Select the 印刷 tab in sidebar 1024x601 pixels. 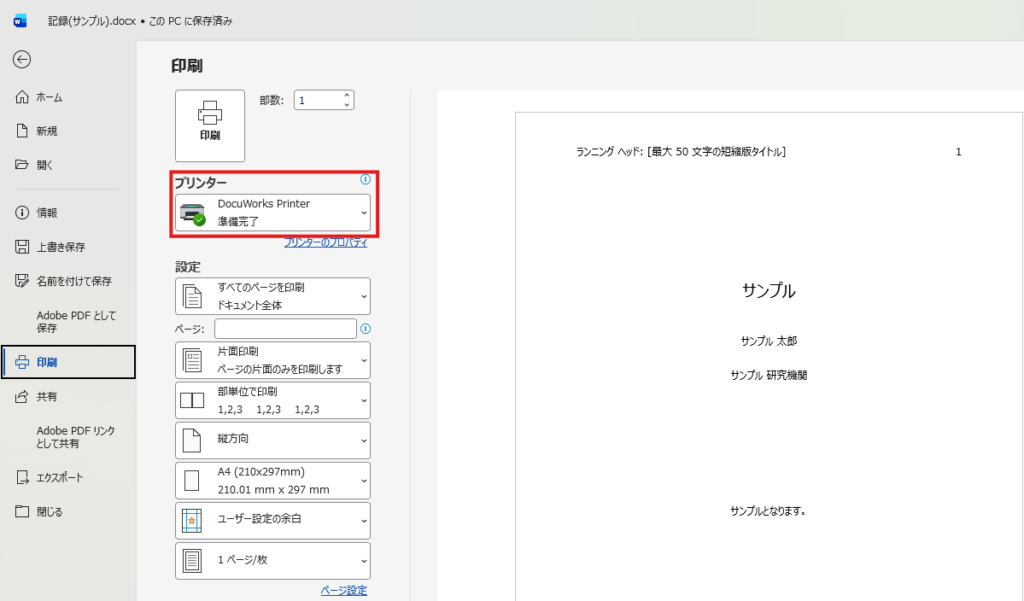68,362
